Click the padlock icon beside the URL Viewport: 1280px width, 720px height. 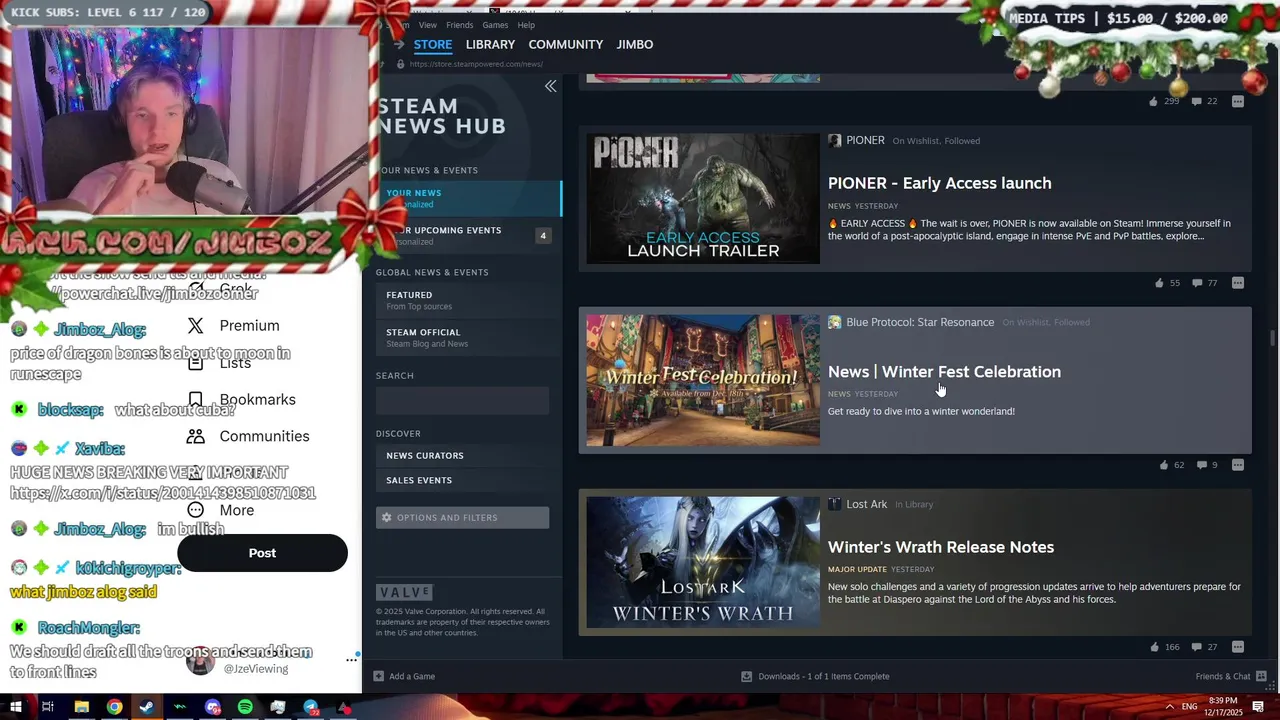400,64
